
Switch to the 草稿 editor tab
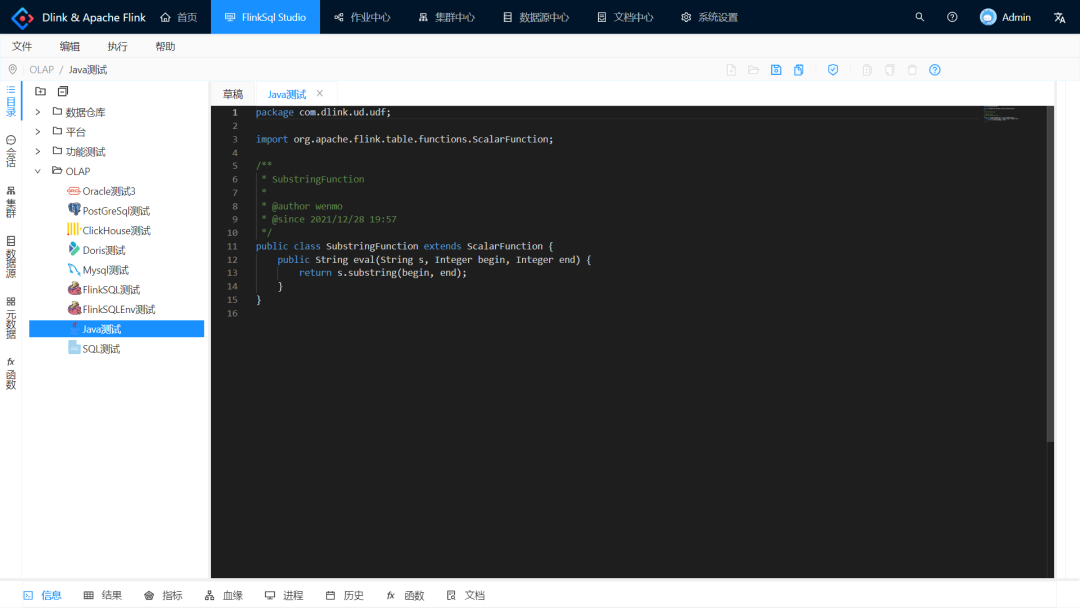233,94
